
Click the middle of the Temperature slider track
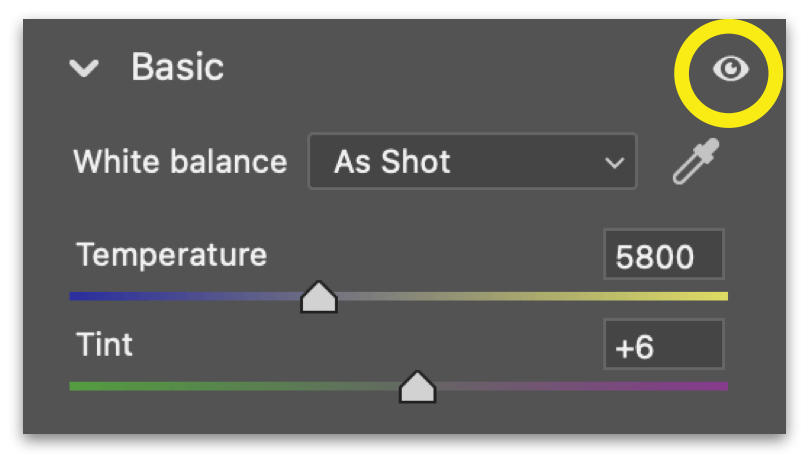click(399, 296)
